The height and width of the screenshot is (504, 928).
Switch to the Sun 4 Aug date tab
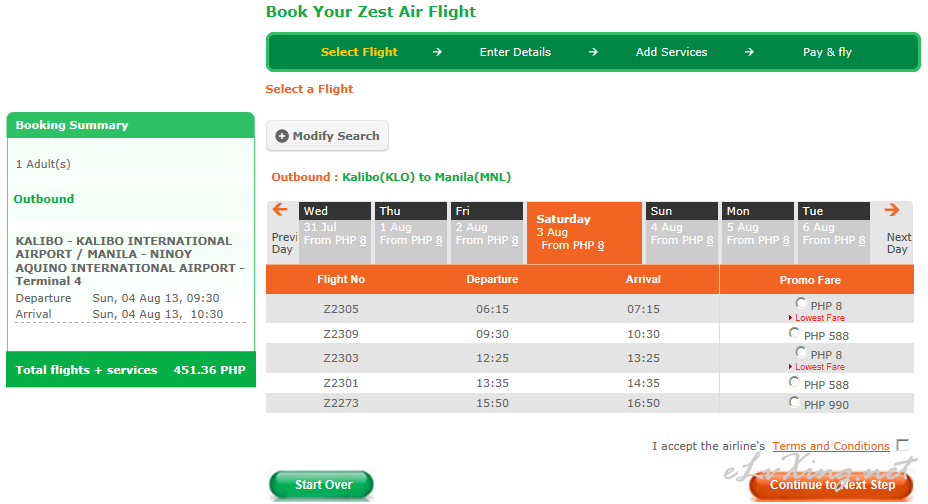682,232
